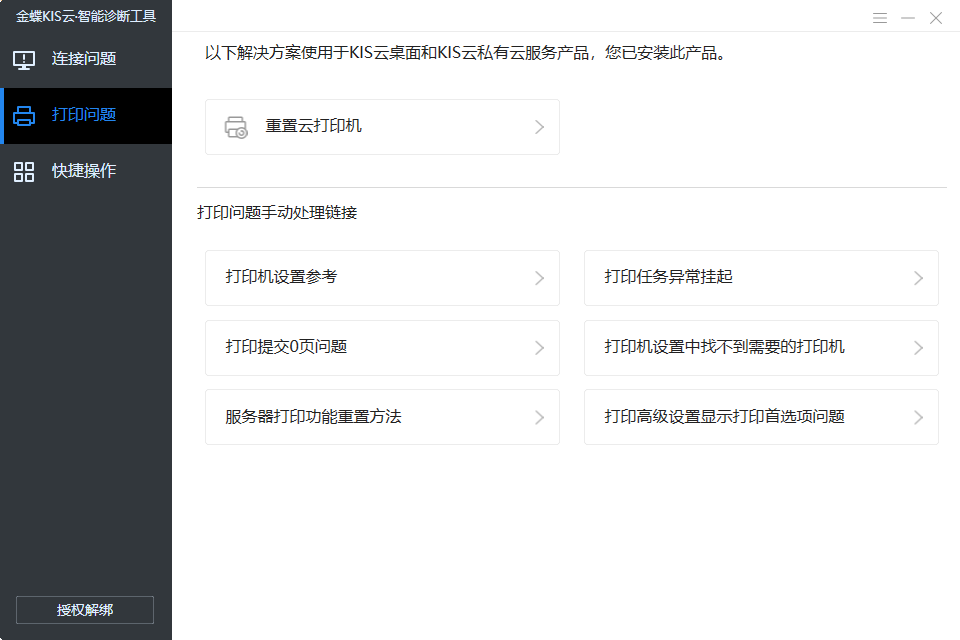Open 服务器打印功能重置方法 link
Screen dimensions: 960x640
[382, 417]
